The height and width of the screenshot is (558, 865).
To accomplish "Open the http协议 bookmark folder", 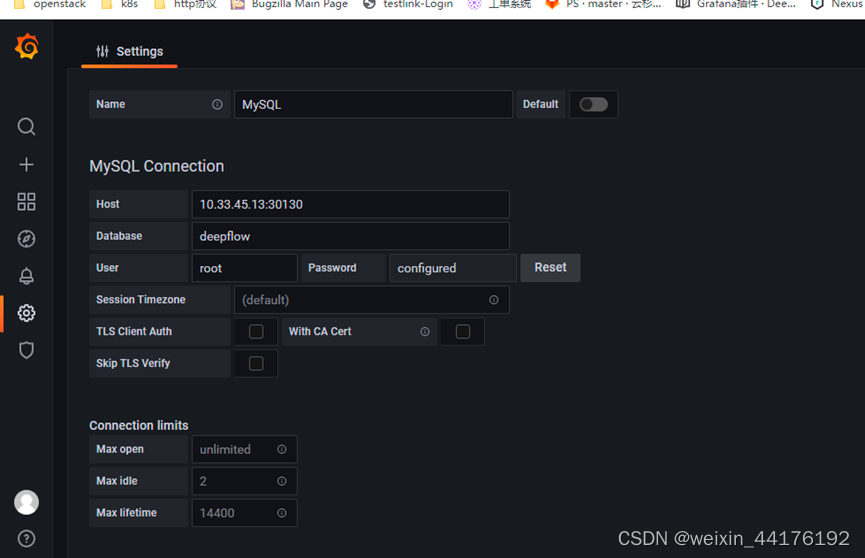I will click(x=185, y=4).
